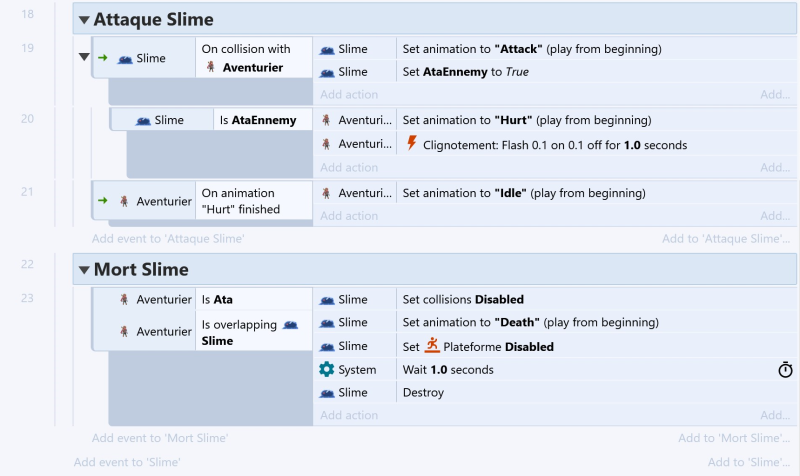This screenshot has height=476, width=800.
Task: Collapse event 19 sub-events triangle
Action: pyautogui.click(x=84, y=57)
